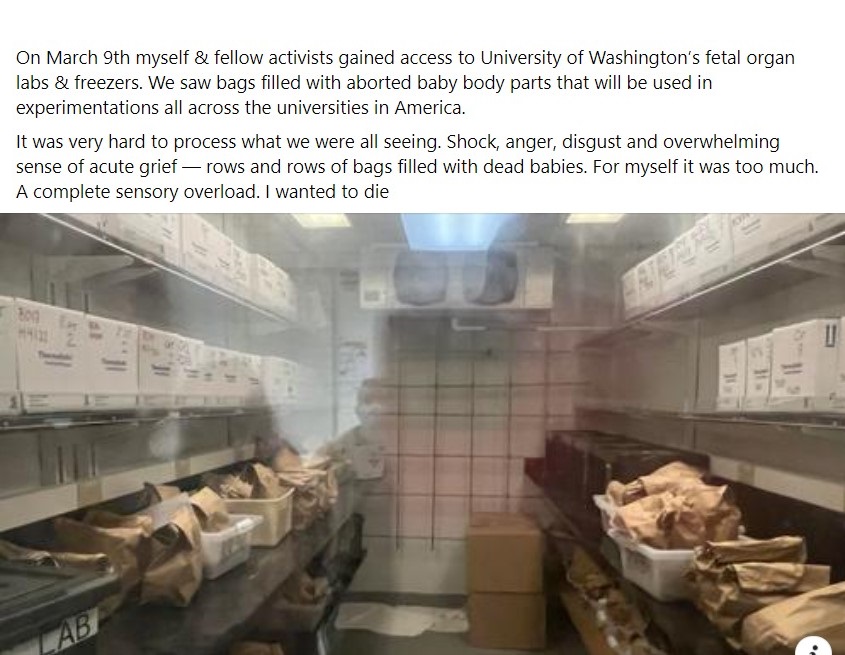
Task: Click the cooling unit fans near the ceiling
Action: pyautogui.click(x=457, y=277)
